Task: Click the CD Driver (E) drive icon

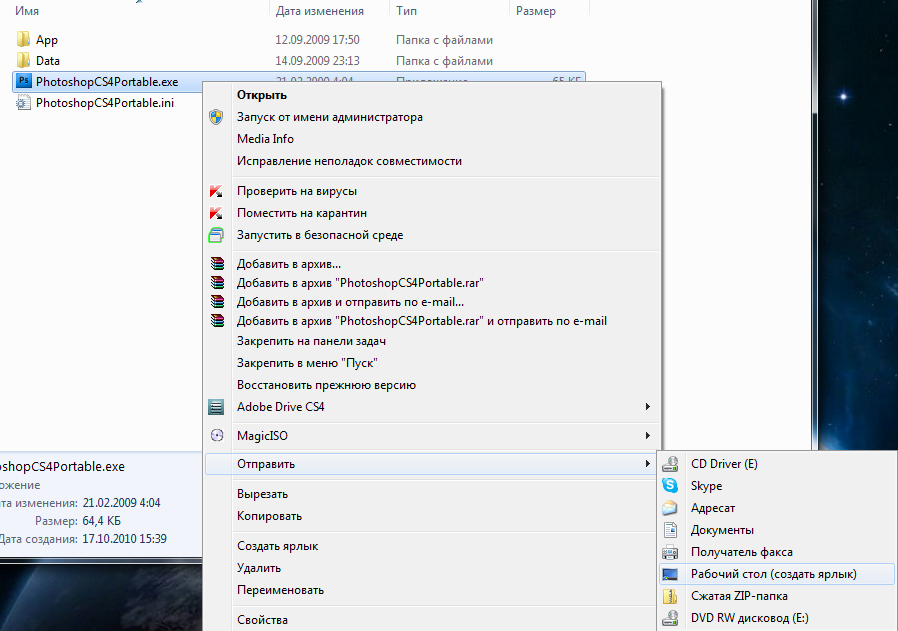Action: pyautogui.click(x=670, y=463)
